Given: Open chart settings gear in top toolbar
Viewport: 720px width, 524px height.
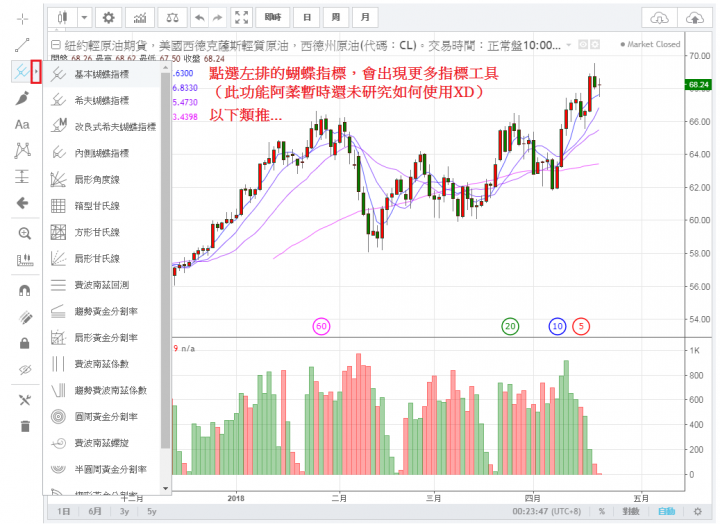Looking at the screenshot, I should (x=108, y=18).
